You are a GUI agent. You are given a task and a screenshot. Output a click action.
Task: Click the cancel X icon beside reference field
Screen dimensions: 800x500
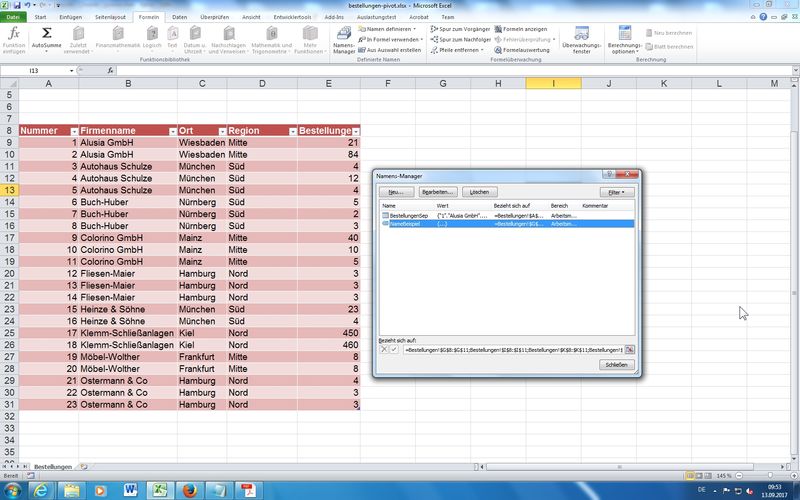(382, 349)
